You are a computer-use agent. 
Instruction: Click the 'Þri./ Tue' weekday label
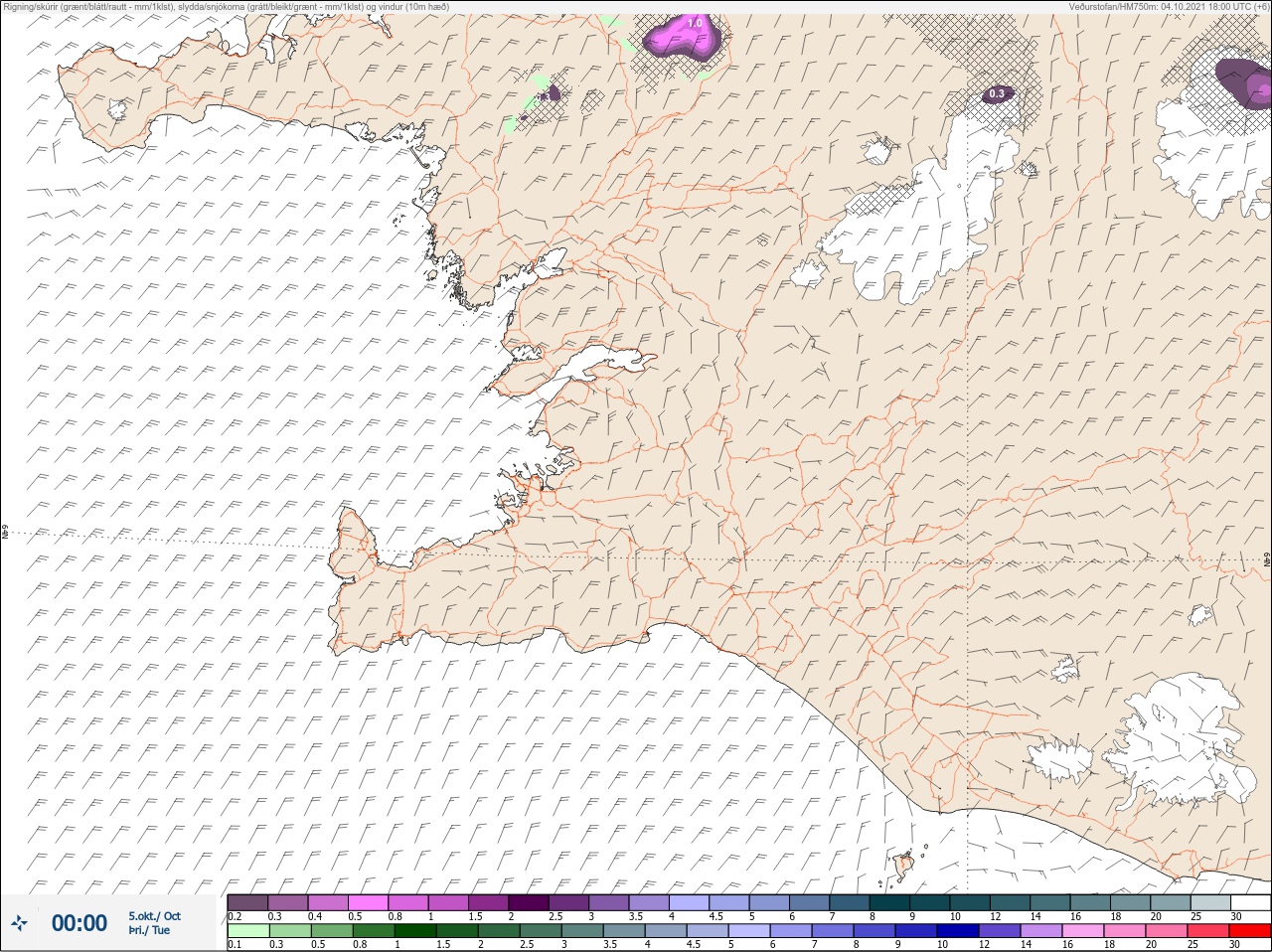pyautogui.click(x=149, y=930)
